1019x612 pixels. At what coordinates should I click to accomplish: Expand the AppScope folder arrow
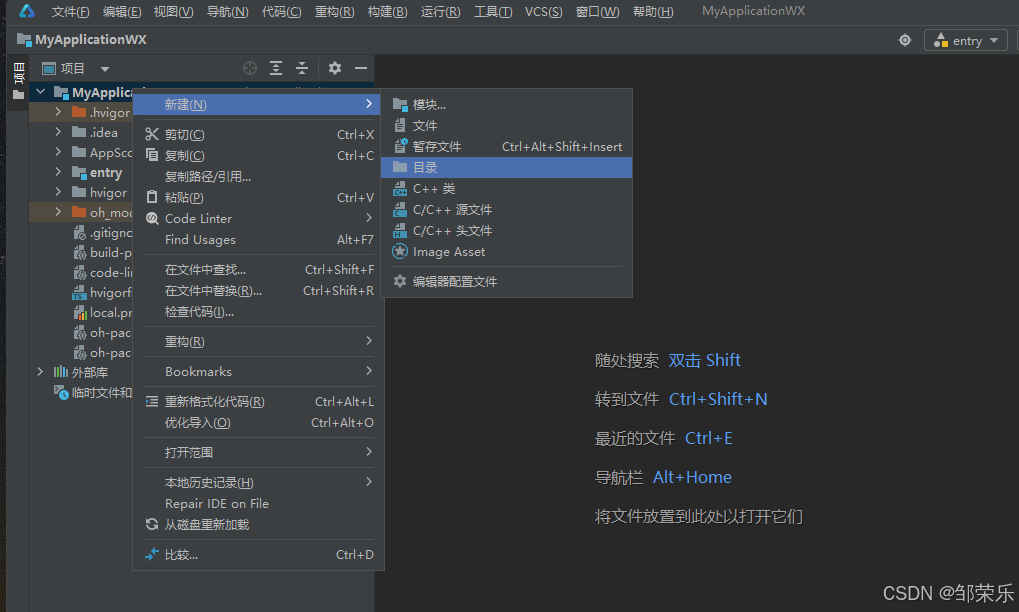coord(58,152)
